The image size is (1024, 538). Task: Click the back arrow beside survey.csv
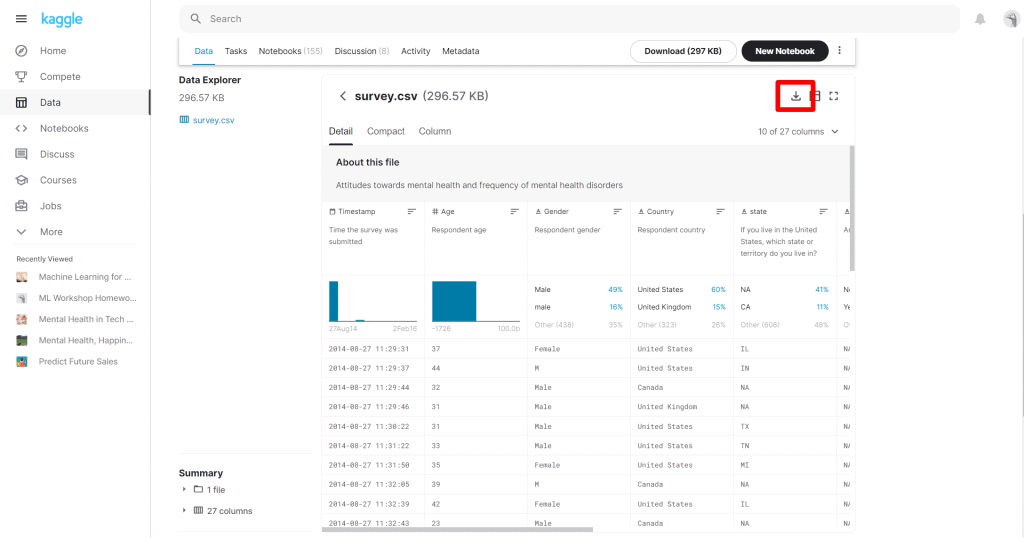click(x=343, y=96)
